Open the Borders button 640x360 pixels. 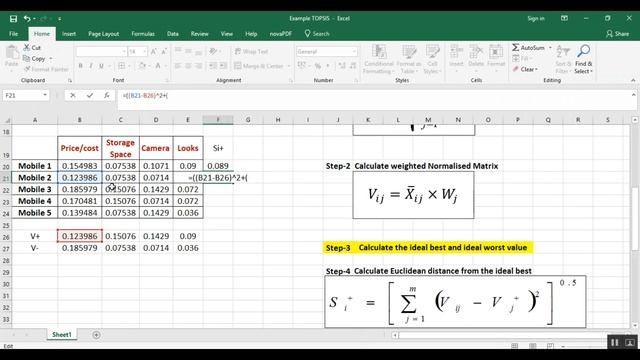coord(122,66)
